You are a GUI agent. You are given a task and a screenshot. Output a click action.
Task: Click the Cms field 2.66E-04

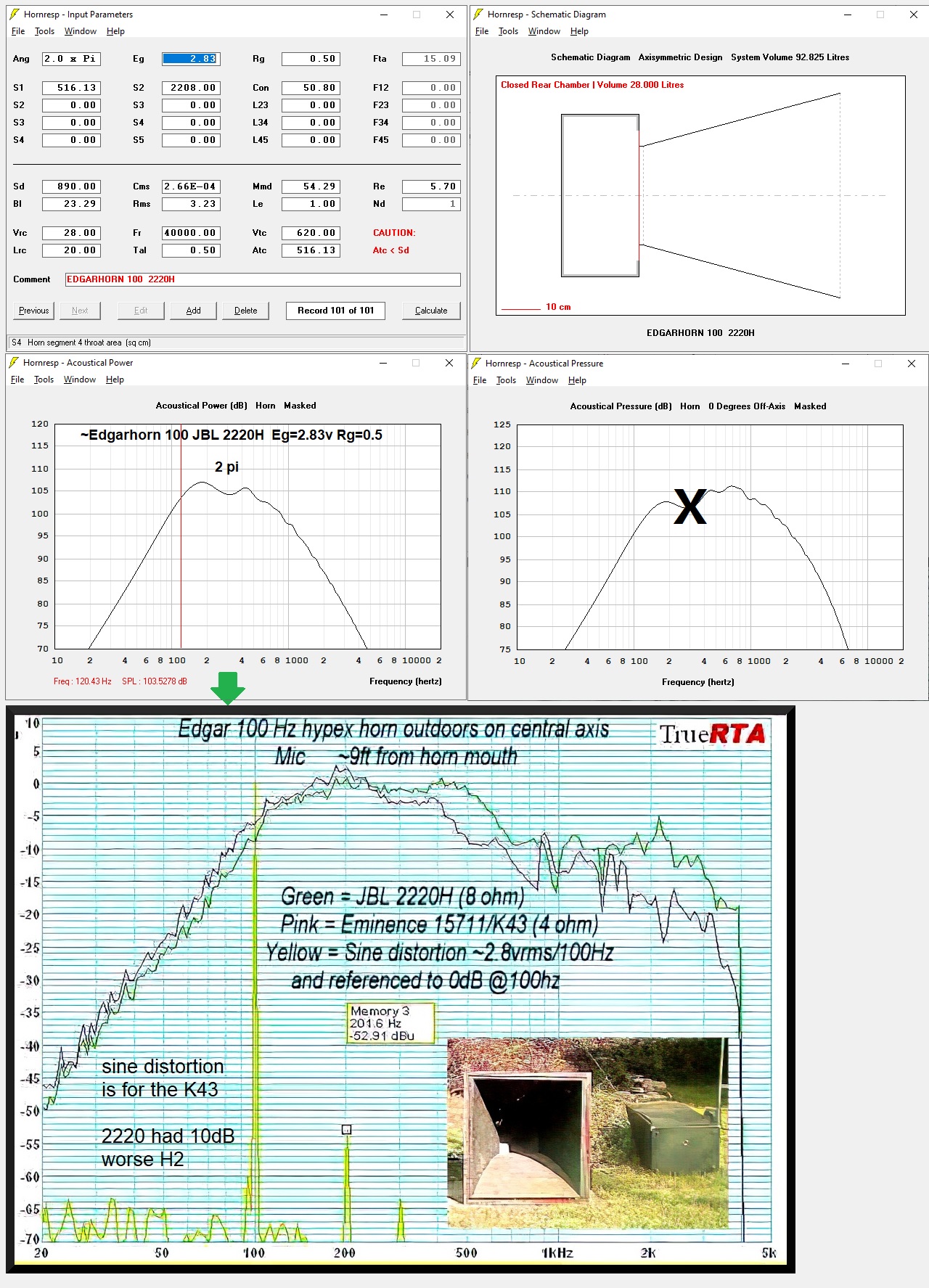pos(191,186)
